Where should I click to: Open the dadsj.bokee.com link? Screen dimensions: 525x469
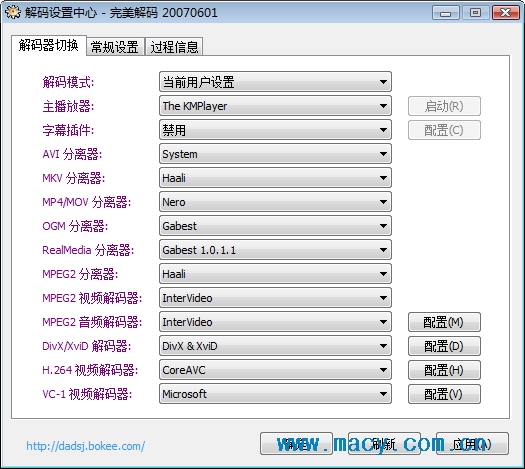(85, 446)
